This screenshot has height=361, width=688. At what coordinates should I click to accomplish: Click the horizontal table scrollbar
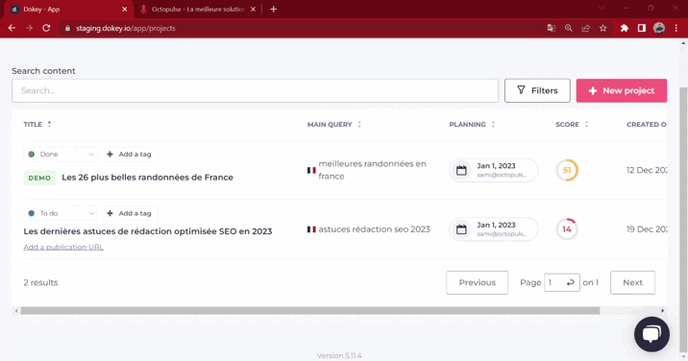click(x=310, y=311)
